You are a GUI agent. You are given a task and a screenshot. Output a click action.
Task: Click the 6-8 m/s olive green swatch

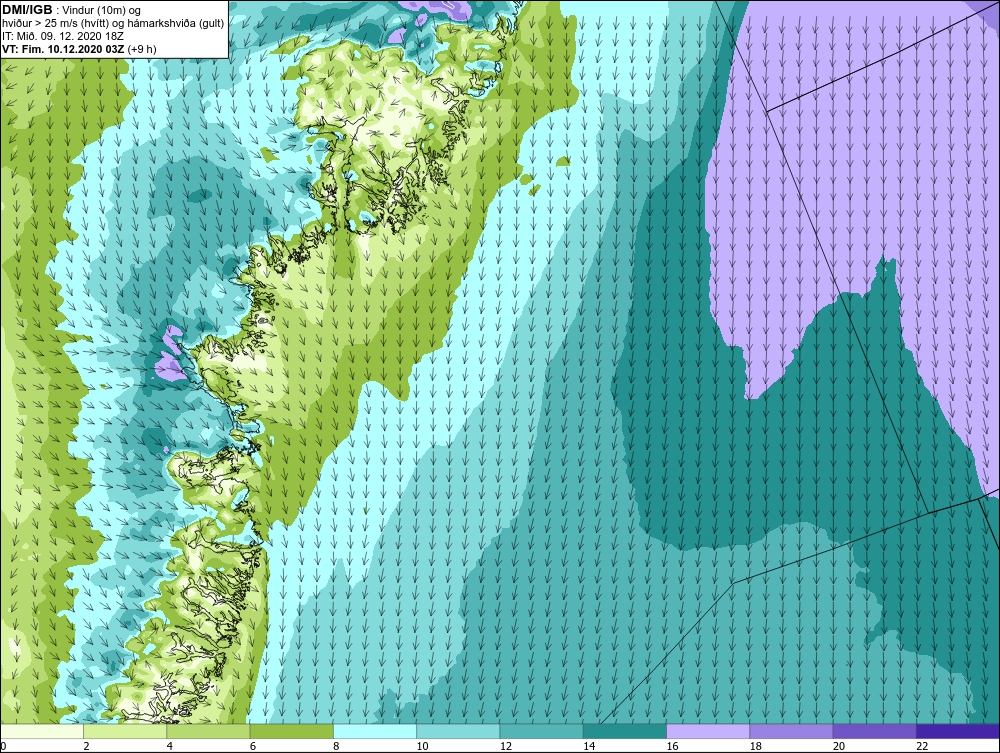291,731
